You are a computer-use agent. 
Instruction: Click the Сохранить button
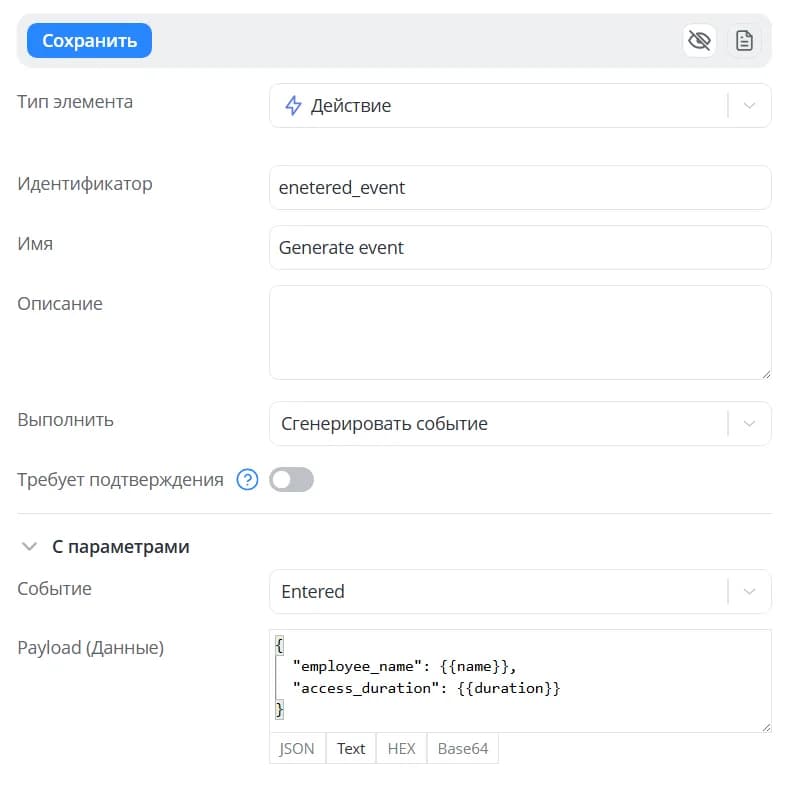coord(89,40)
